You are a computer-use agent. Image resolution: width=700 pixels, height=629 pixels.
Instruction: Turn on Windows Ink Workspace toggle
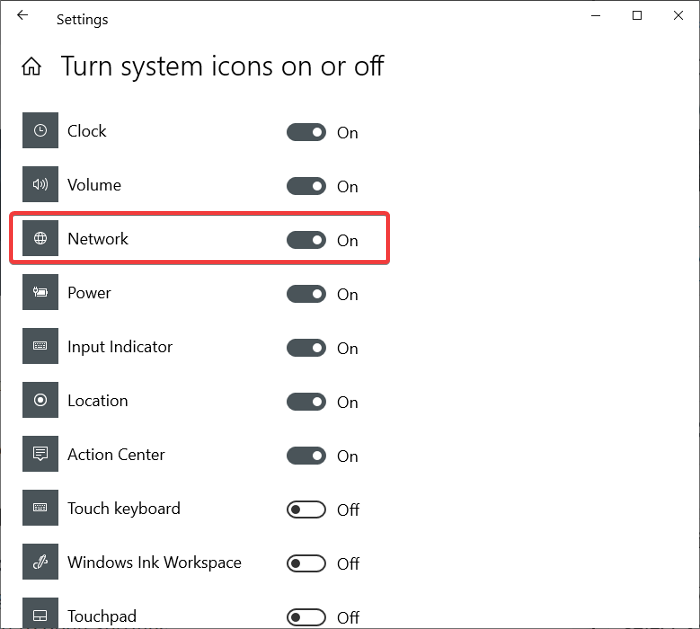[306, 564]
